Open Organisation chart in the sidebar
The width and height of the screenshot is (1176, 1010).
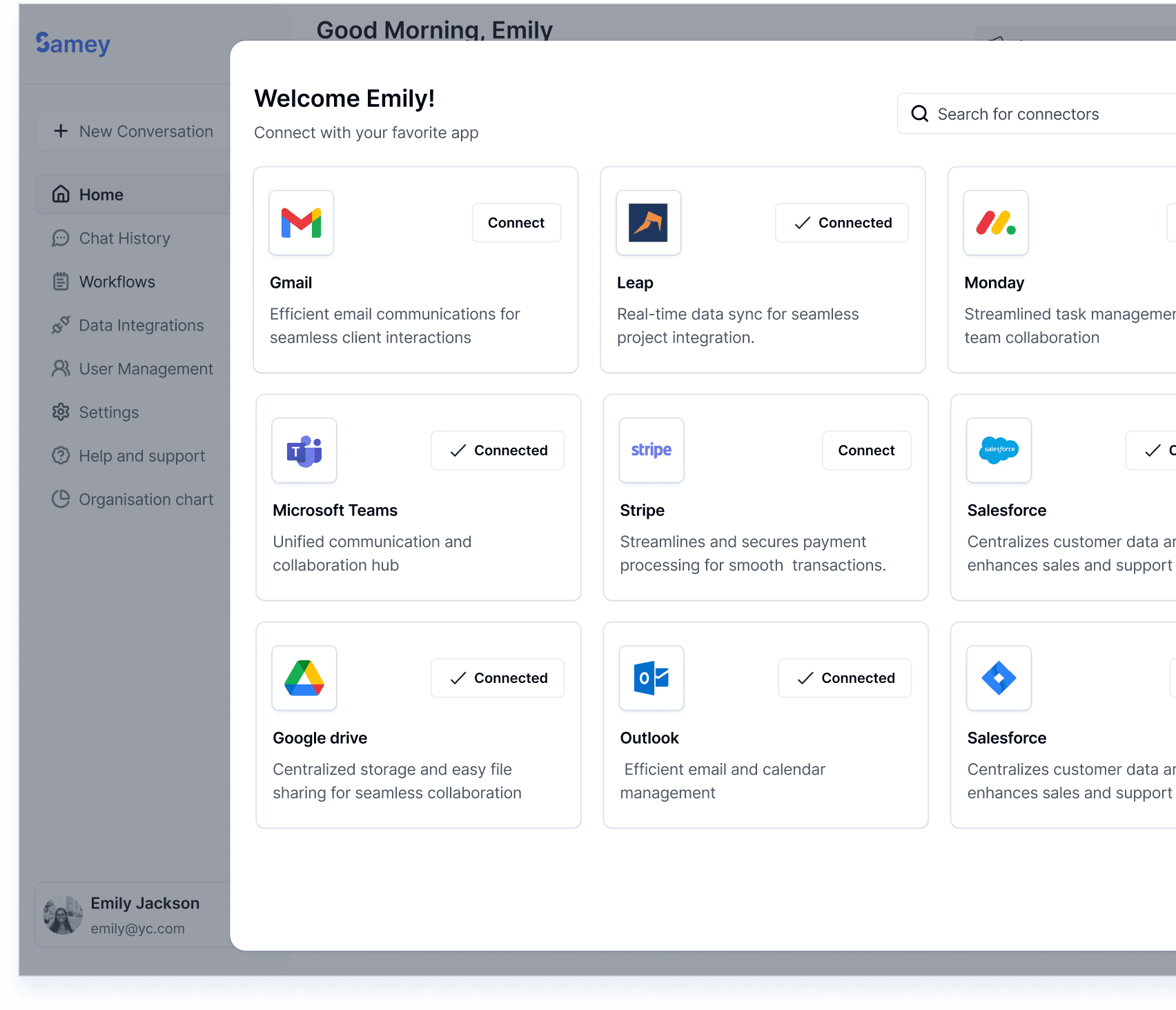click(133, 499)
